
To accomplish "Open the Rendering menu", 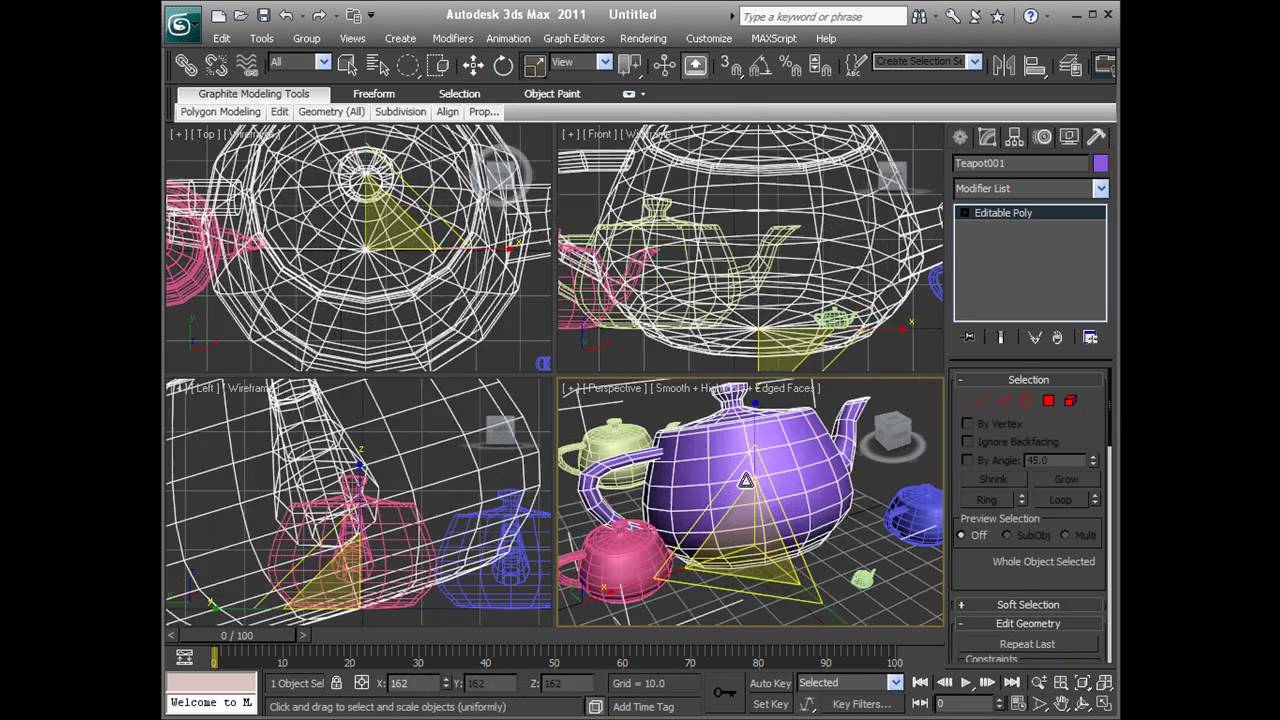I will [643, 39].
